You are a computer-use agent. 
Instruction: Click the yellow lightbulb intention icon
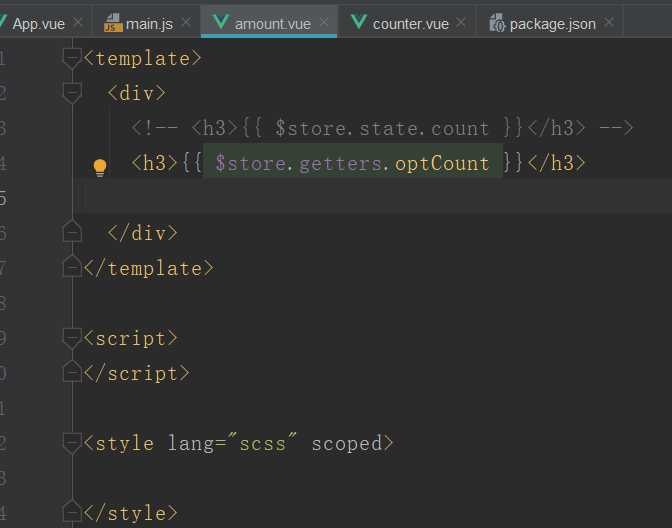pyautogui.click(x=100, y=168)
